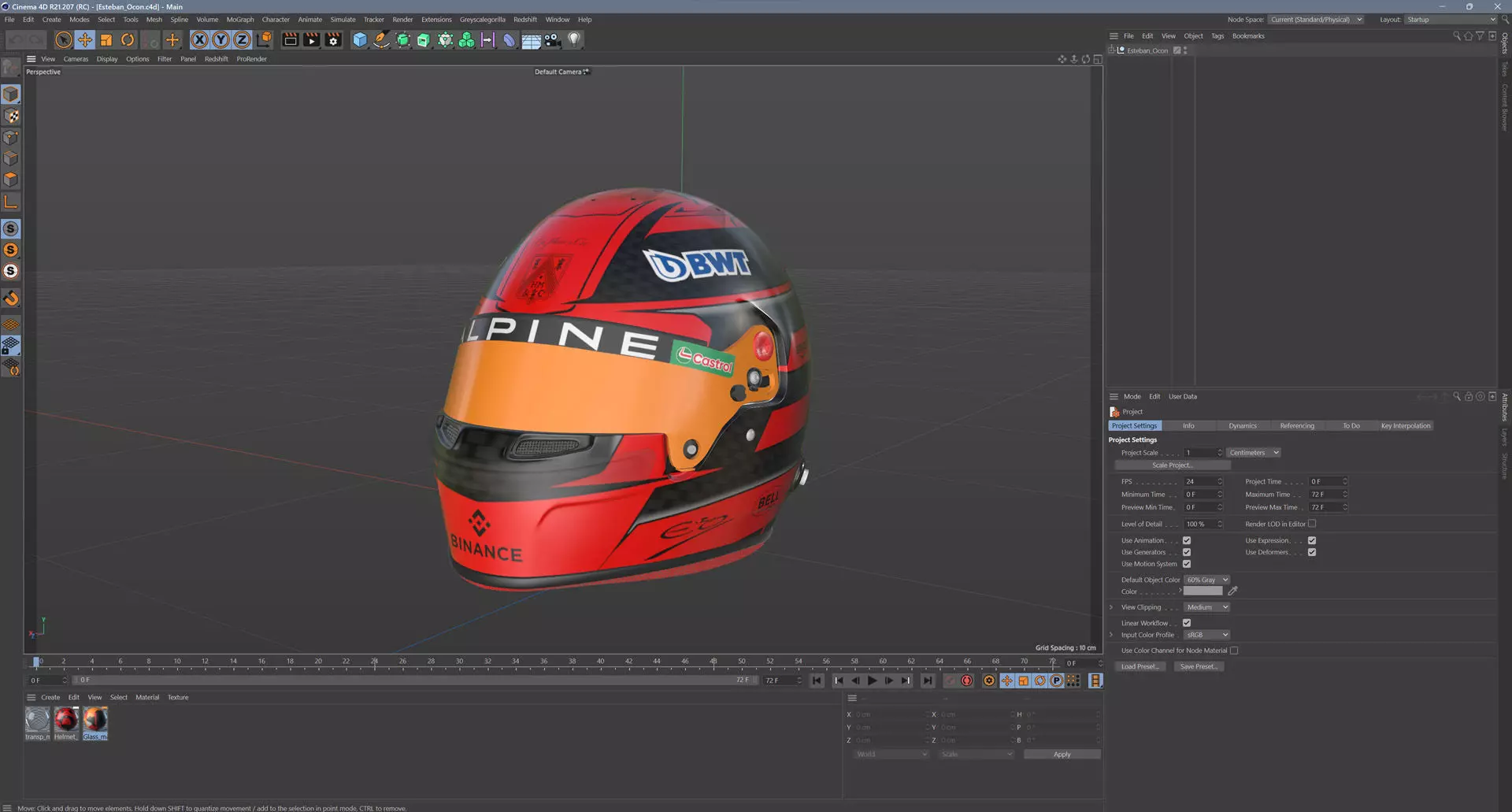
Task: Click Save Preset button
Action: click(x=1199, y=666)
